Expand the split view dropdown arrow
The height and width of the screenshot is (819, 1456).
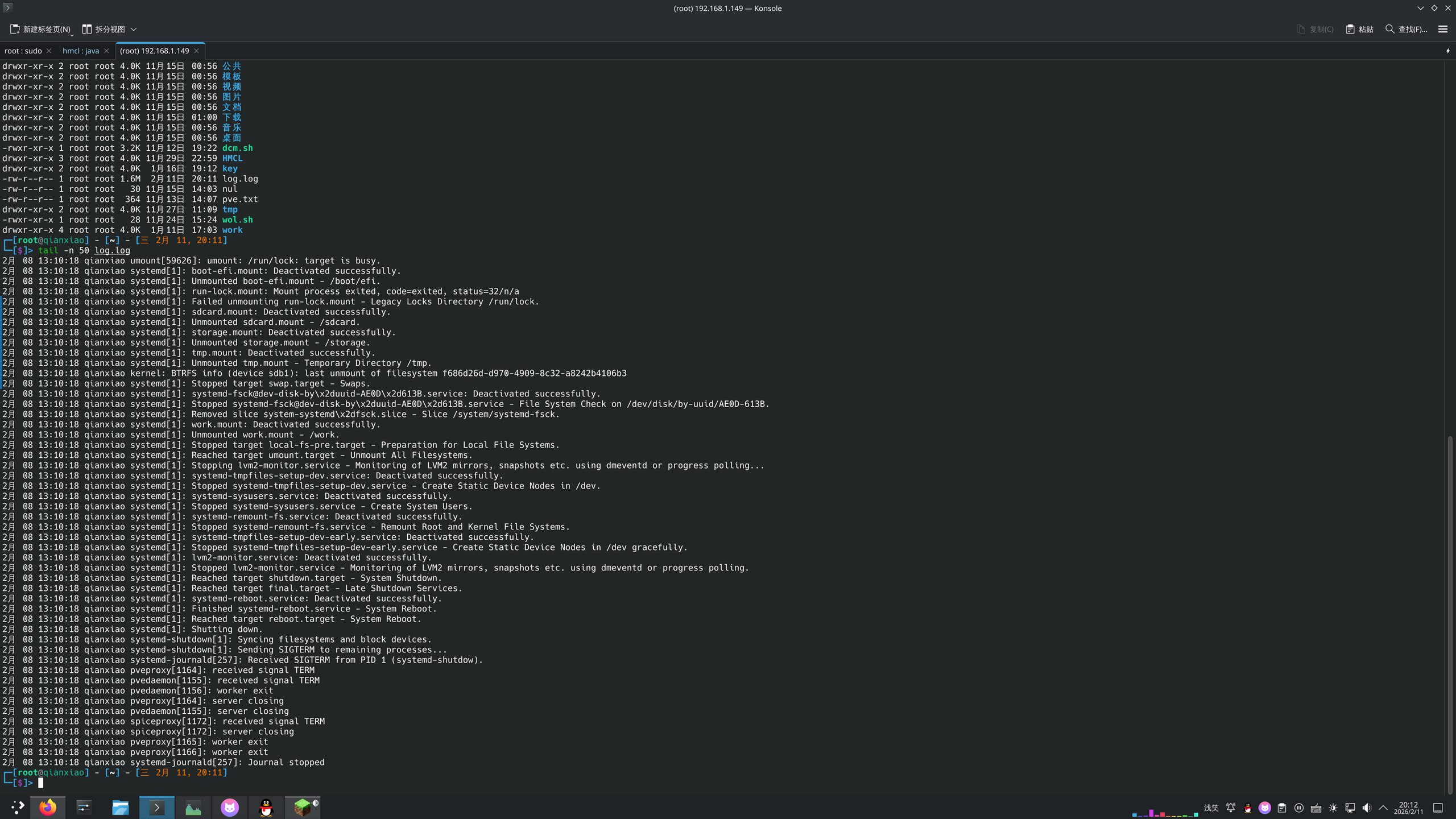pyautogui.click(x=134, y=29)
